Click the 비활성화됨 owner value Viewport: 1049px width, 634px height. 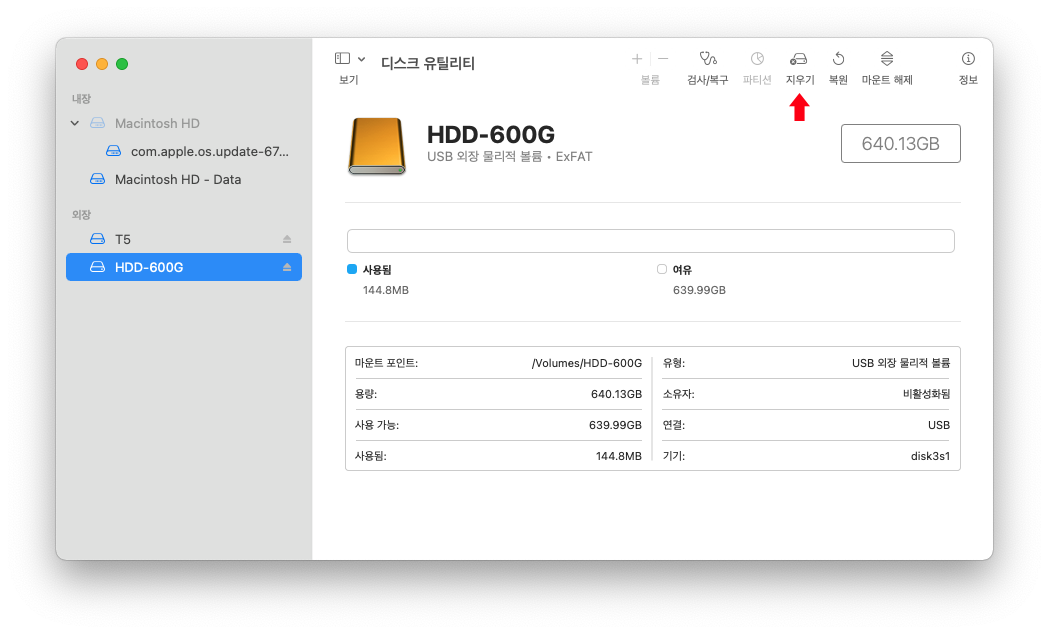click(927, 394)
